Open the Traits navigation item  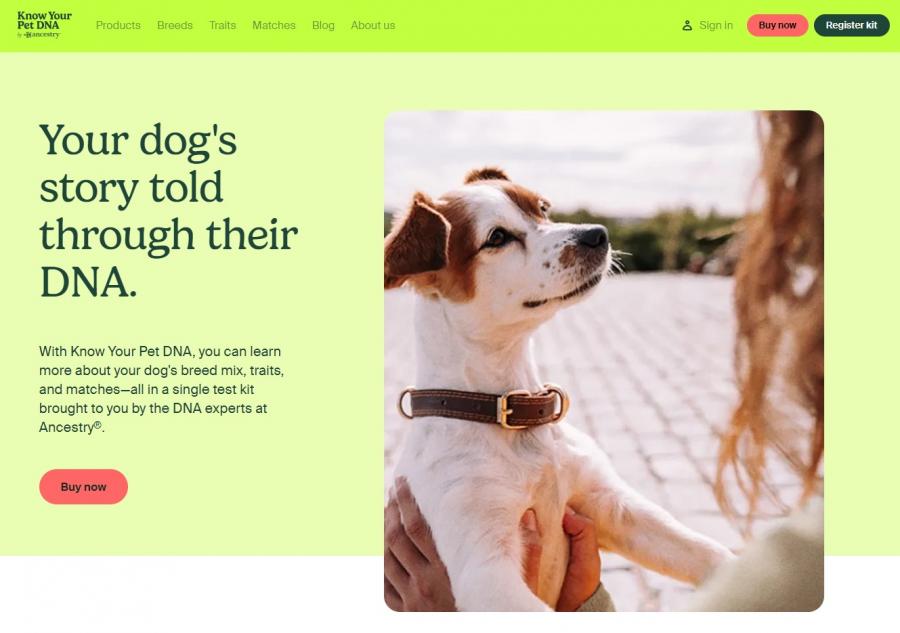pos(222,25)
